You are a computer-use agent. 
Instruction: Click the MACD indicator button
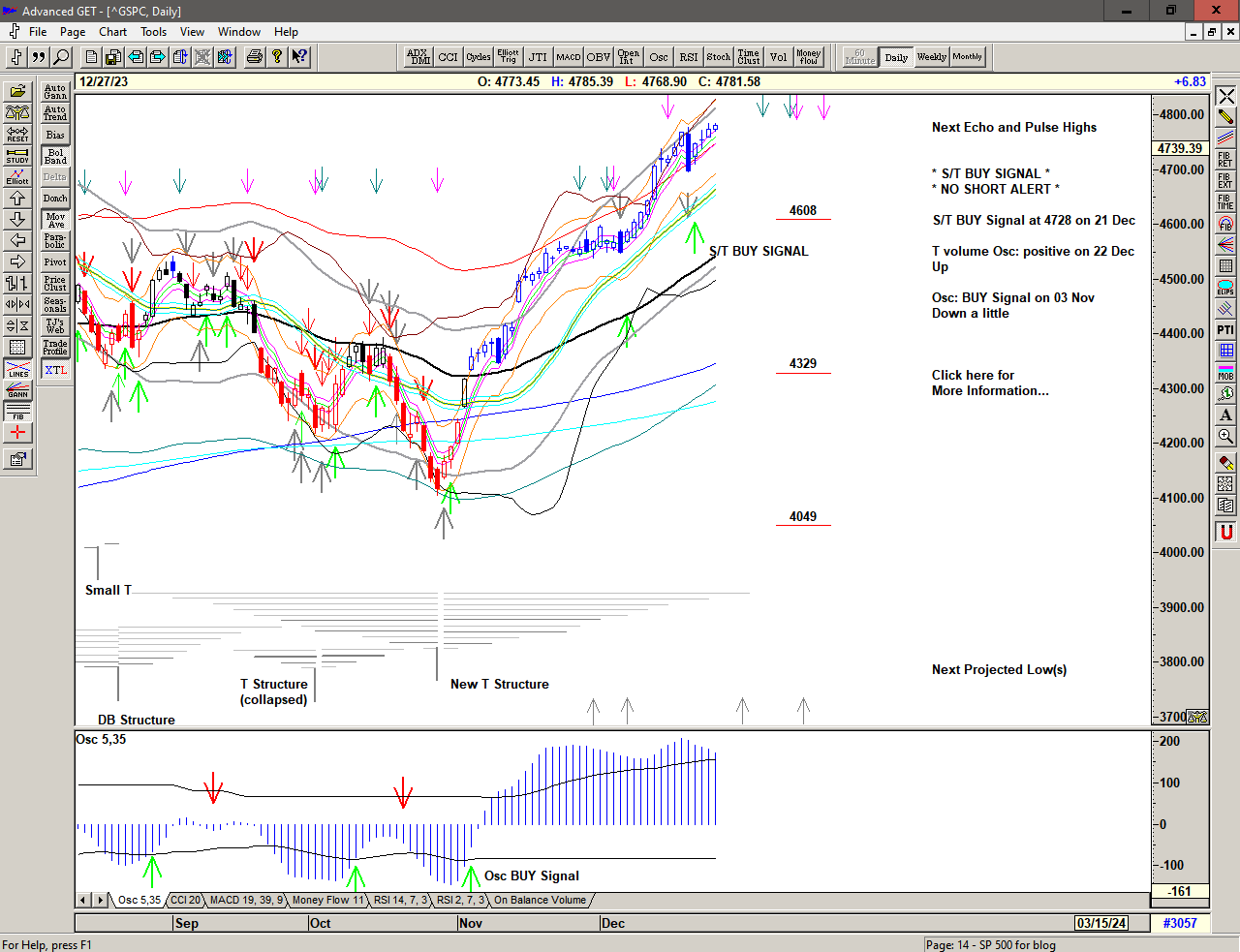coord(569,57)
